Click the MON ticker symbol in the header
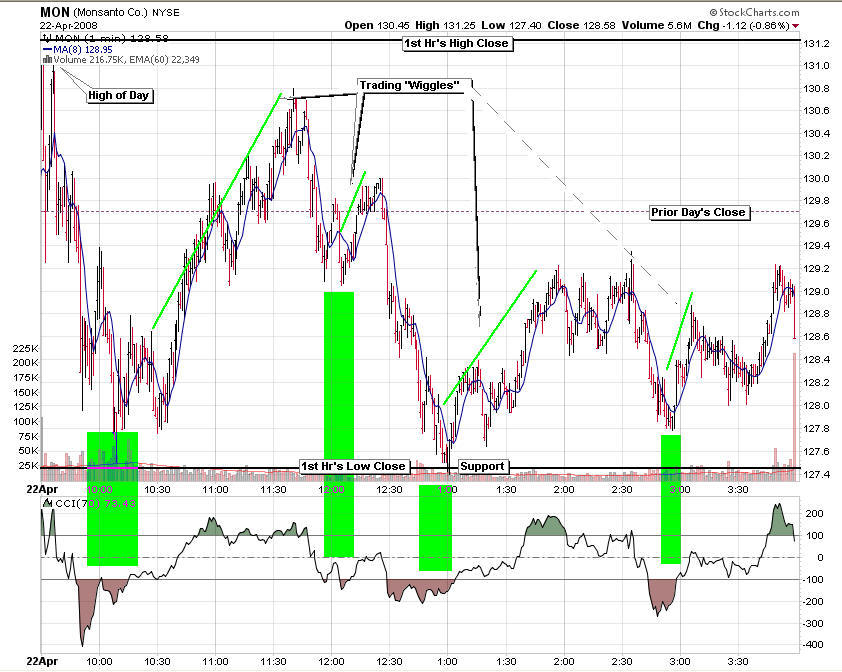The height and width of the screenshot is (672, 842). pos(55,12)
